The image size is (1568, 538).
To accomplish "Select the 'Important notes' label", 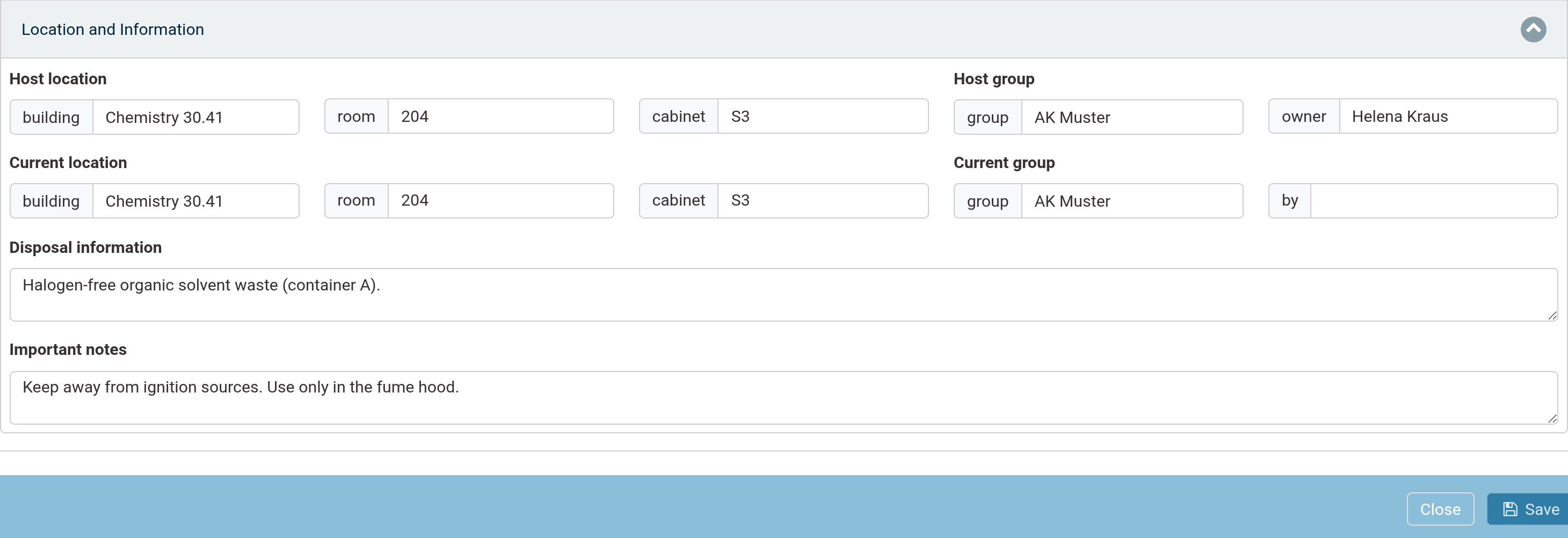I will (68, 350).
